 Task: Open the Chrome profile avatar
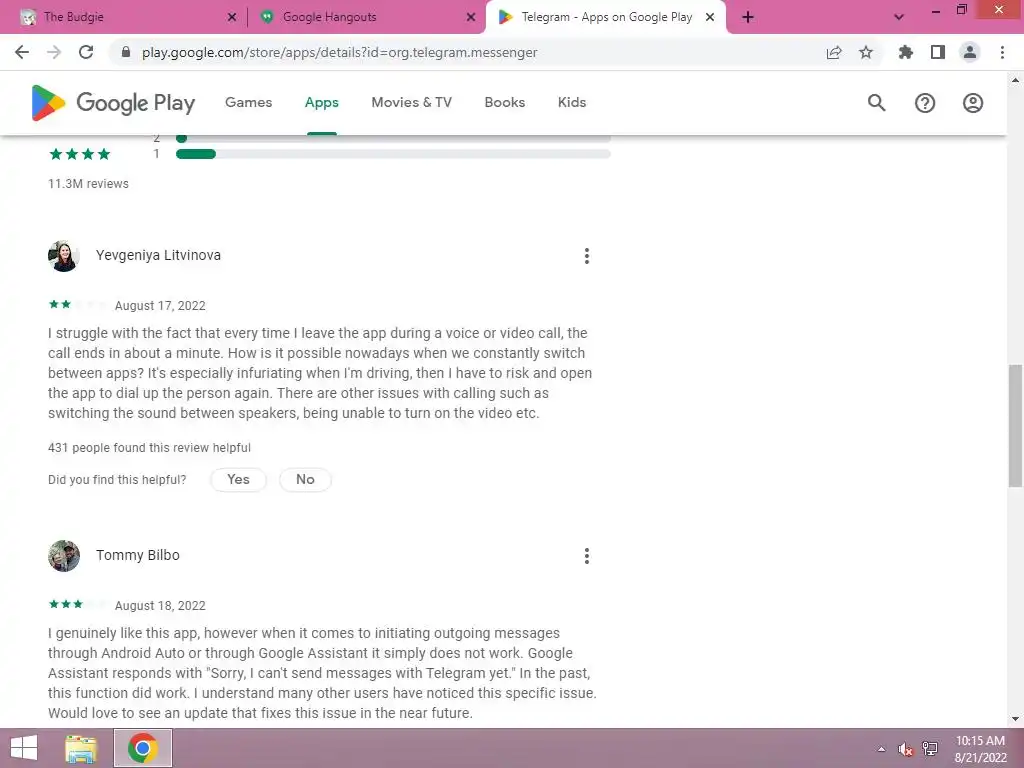point(970,52)
